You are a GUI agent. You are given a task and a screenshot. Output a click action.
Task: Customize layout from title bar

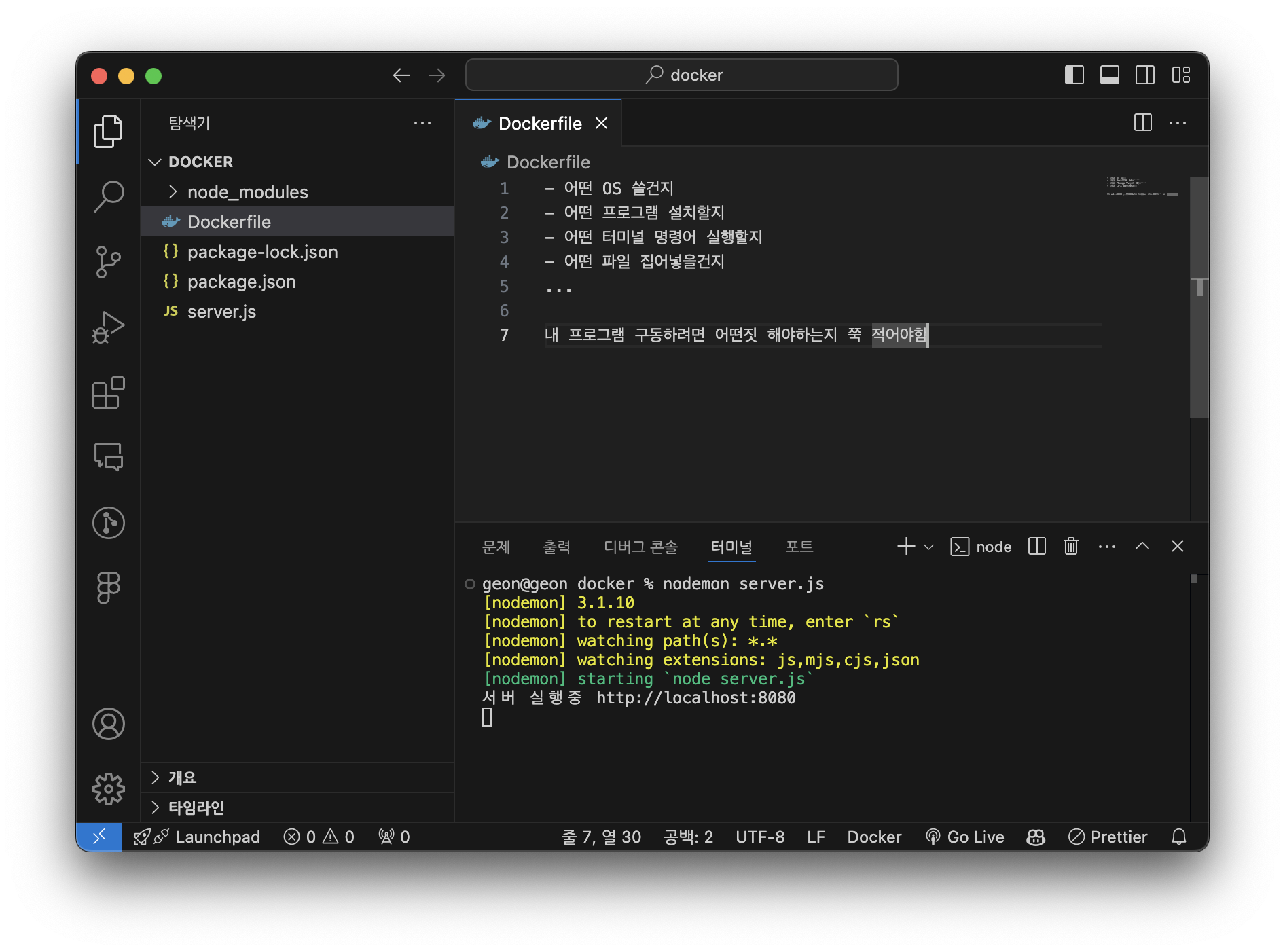click(1181, 75)
